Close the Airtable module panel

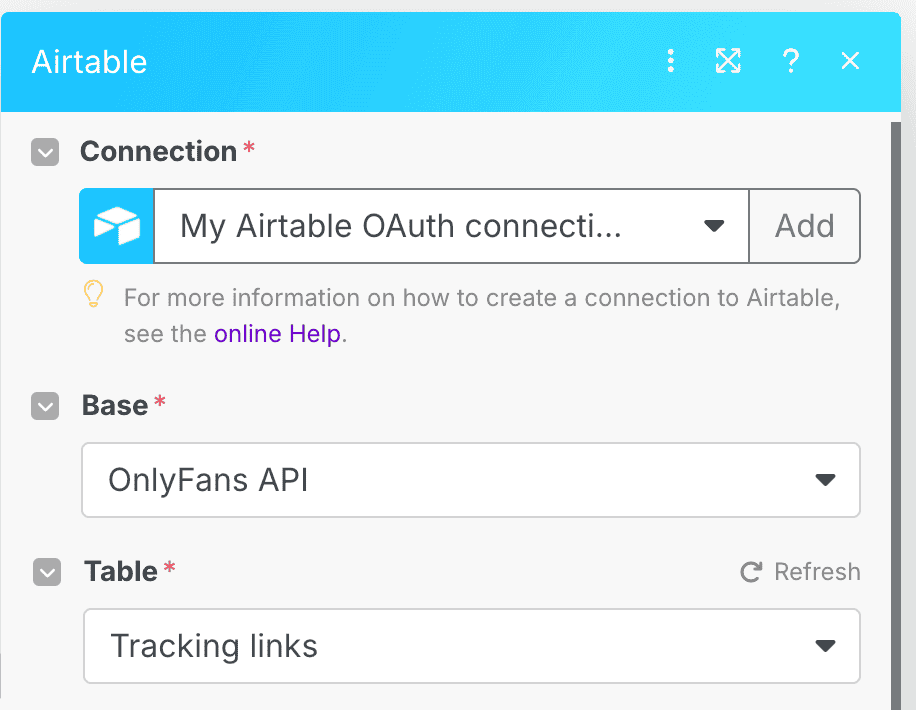point(850,62)
